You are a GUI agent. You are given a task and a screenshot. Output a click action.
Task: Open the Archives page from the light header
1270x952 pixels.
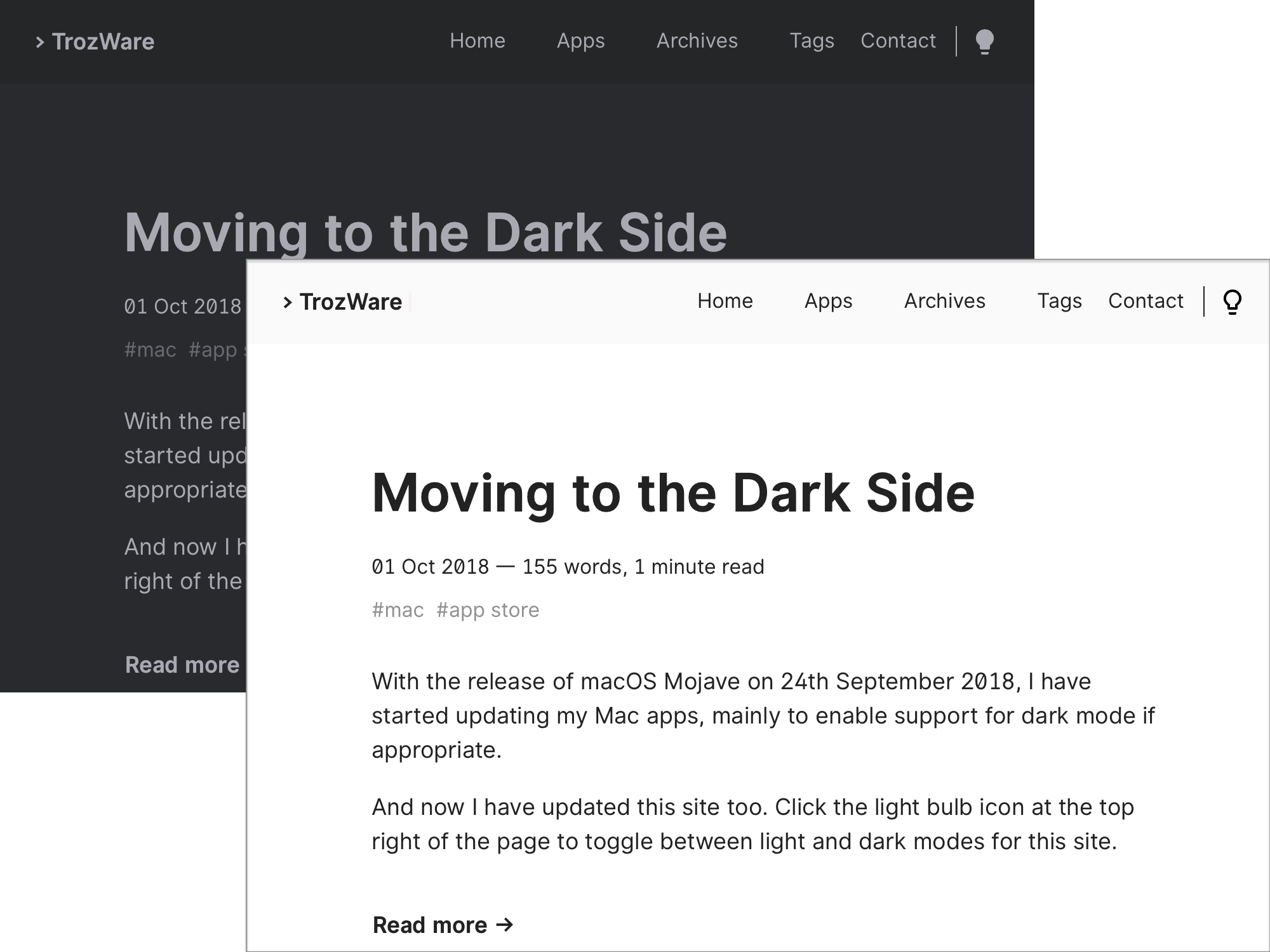point(944,301)
